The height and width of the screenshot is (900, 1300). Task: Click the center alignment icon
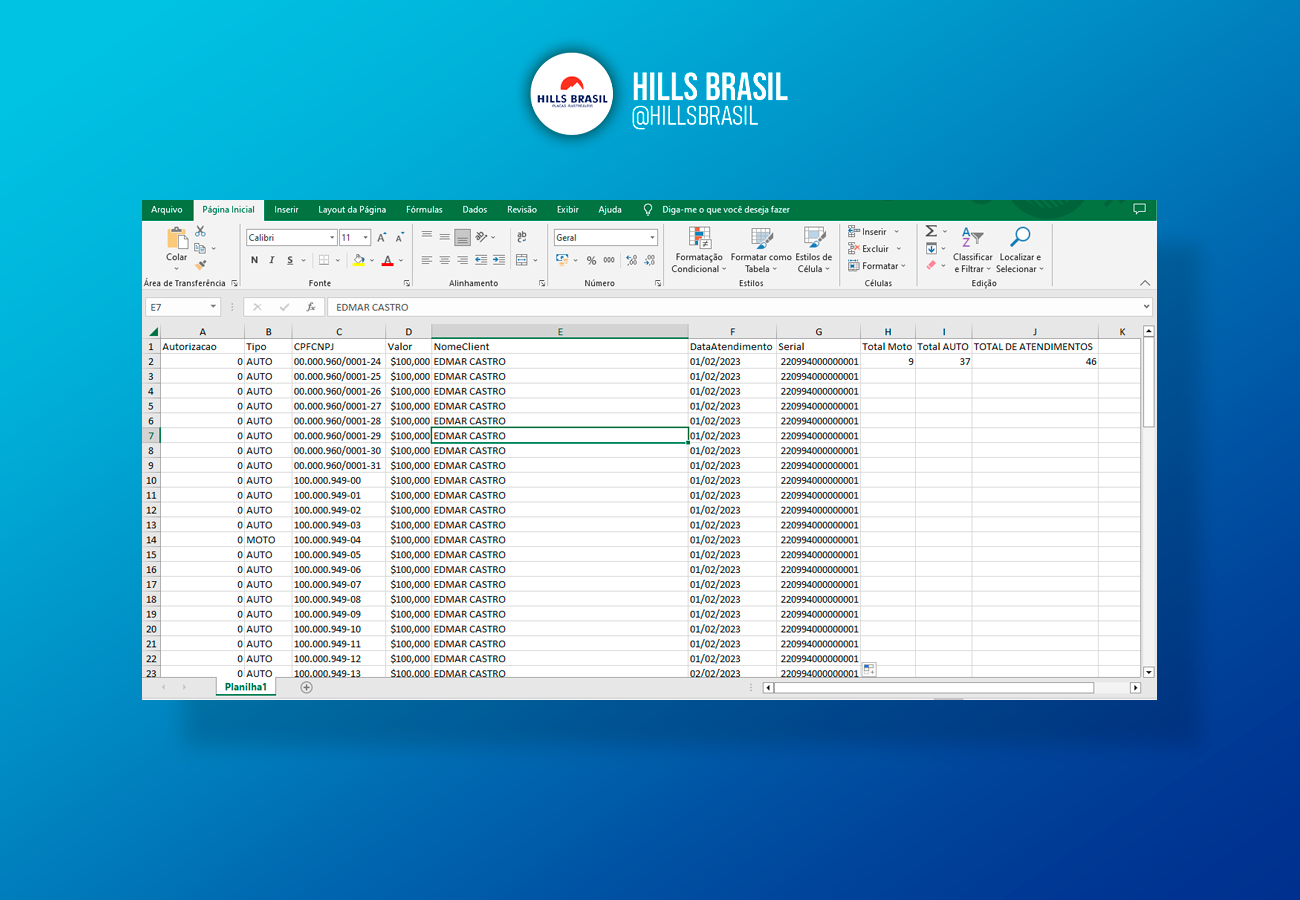click(x=443, y=260)
